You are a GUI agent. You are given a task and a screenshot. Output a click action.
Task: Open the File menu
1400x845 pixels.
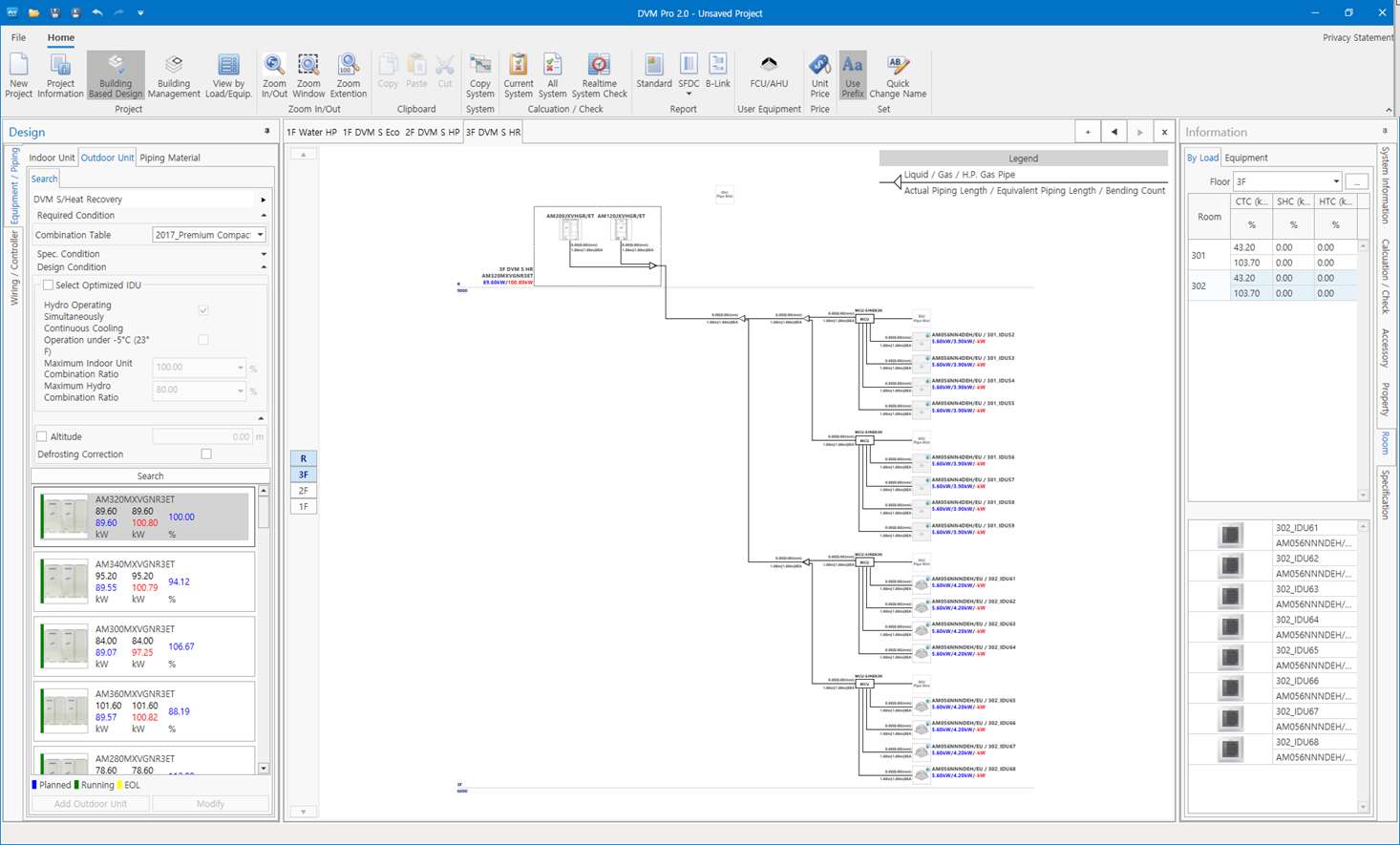[19, 37]
